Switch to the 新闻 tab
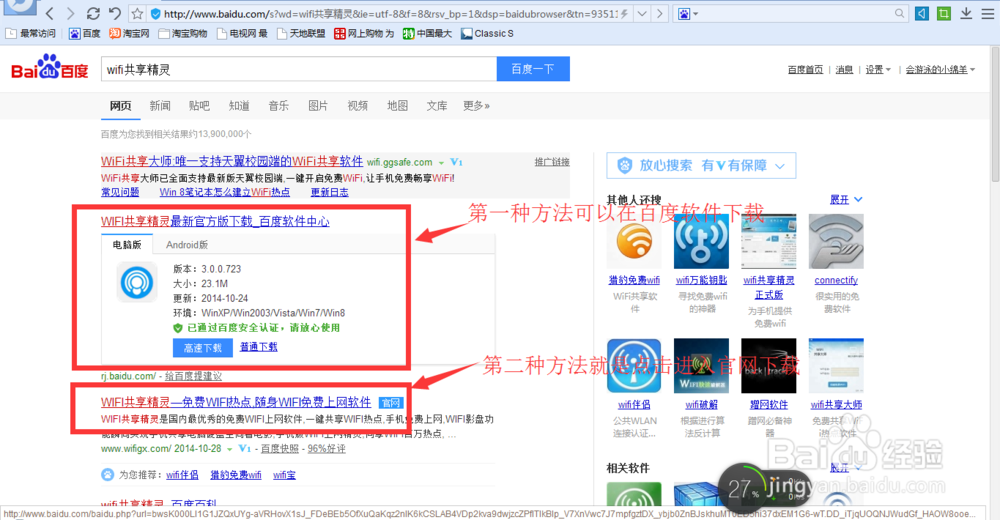1000x520 pixels. pyautogui.click(x=160, y=106)
